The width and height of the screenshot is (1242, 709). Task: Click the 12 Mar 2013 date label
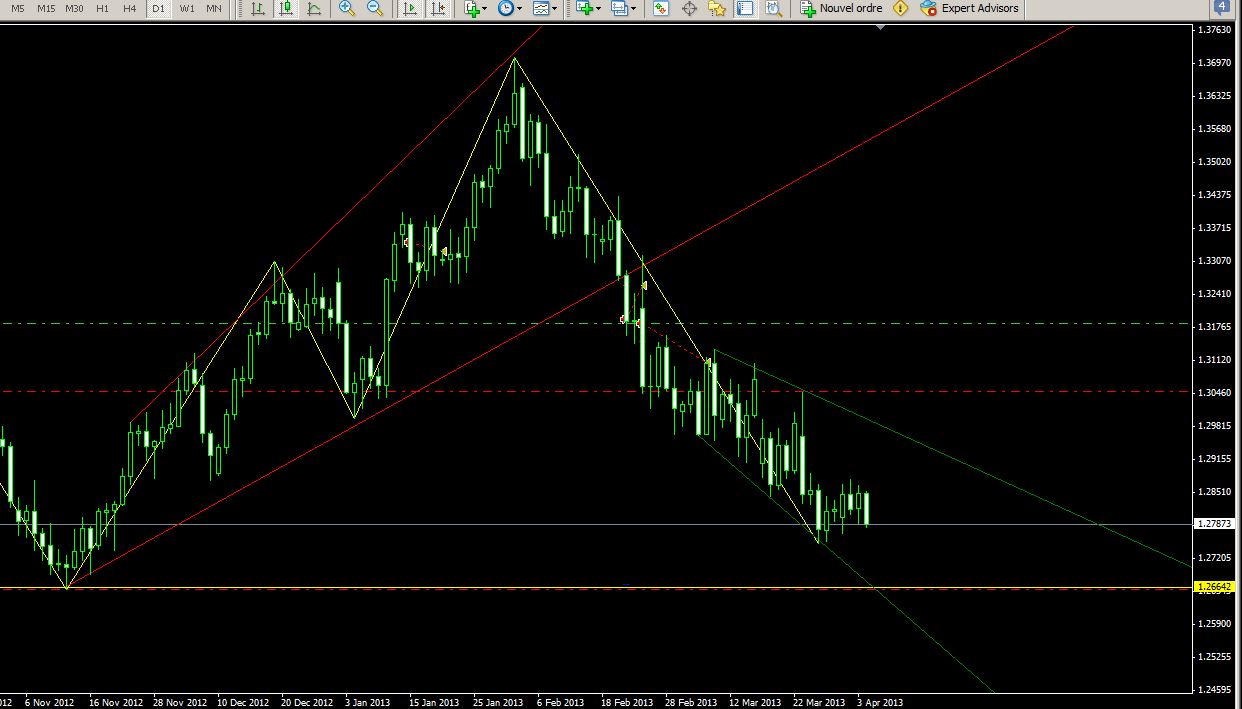point(755,702)
